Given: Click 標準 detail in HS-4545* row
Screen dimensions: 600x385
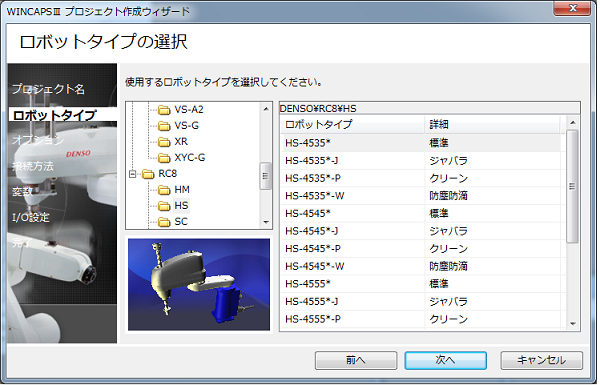Looking at the screenshot, I should click(x=439, y=214).
